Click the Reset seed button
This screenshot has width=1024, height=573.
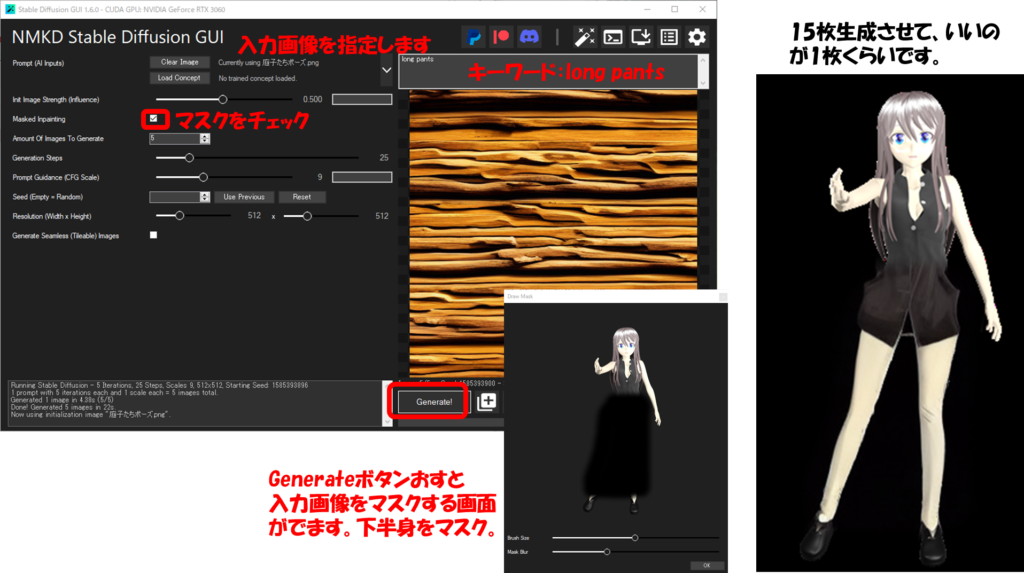coord(302,197)
